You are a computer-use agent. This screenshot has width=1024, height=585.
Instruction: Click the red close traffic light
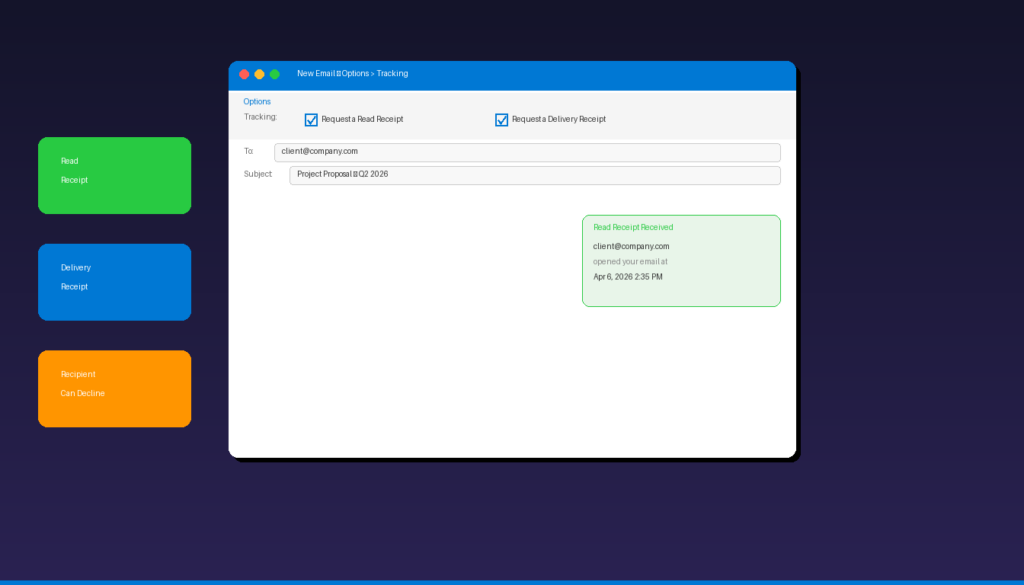point(244,74)
